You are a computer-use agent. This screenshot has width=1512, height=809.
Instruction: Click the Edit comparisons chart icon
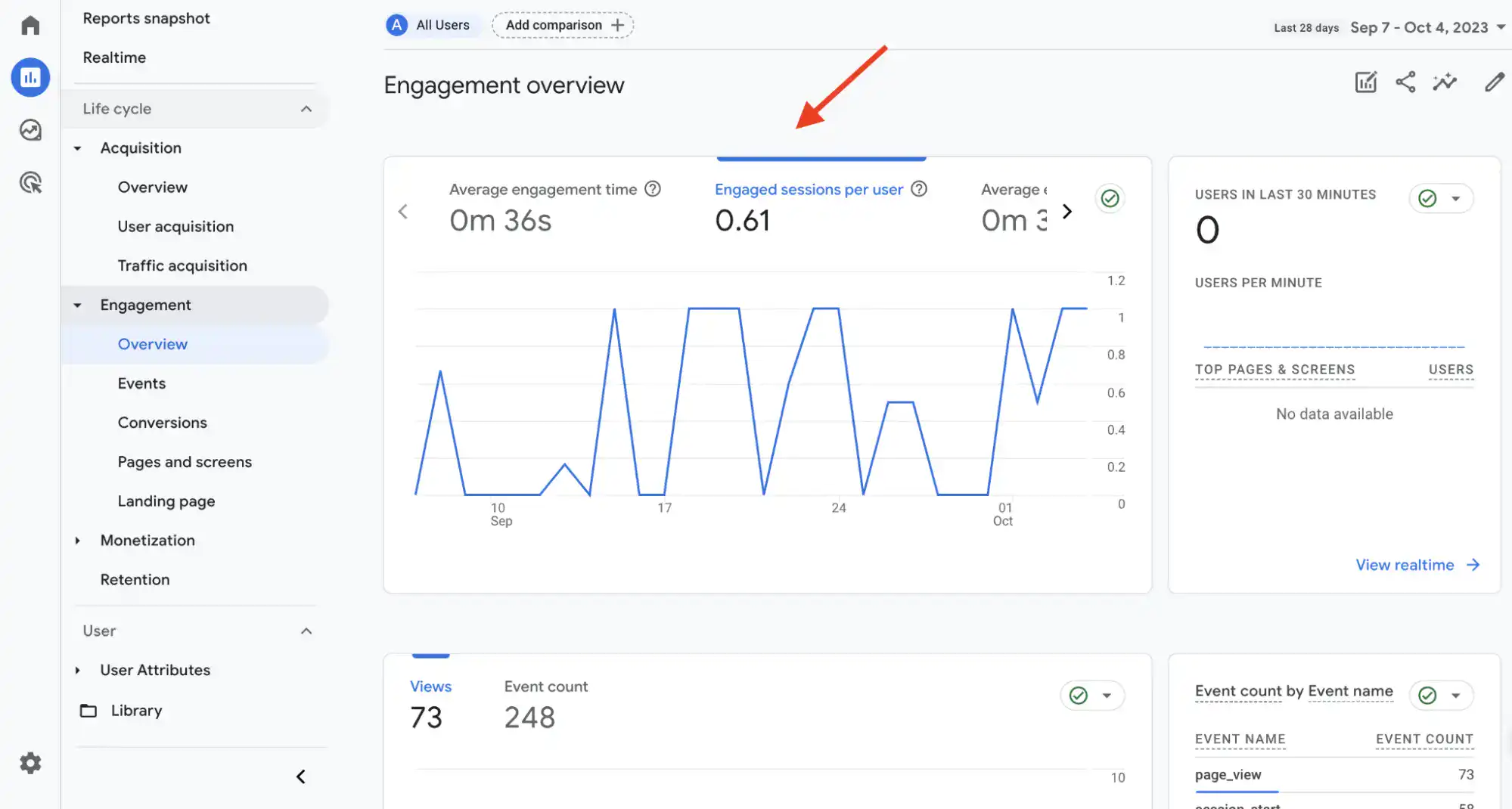(1365, 82)
